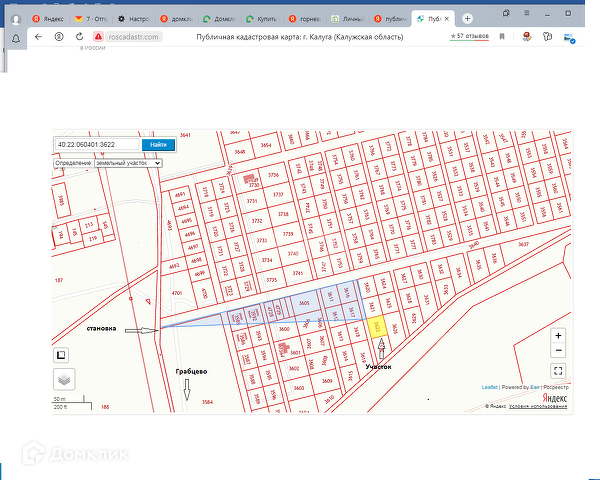This screenshot has height=480, width=600.
Task: Click the notification bell icon
Action: click(15, 37)
